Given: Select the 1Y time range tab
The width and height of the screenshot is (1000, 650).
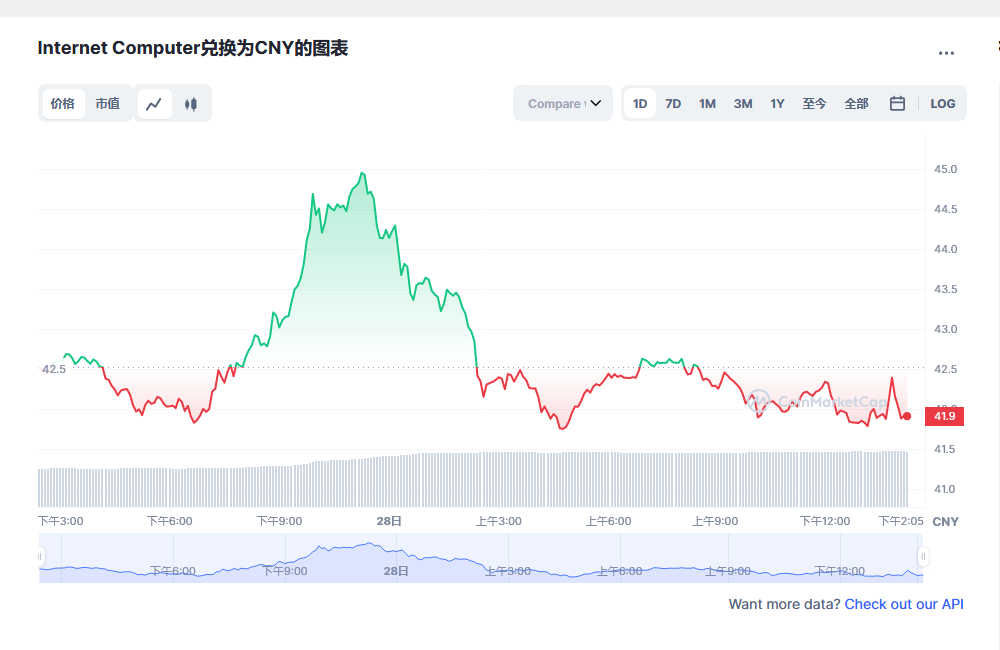Looking at the screenshot, I should (x=777, y=103).
